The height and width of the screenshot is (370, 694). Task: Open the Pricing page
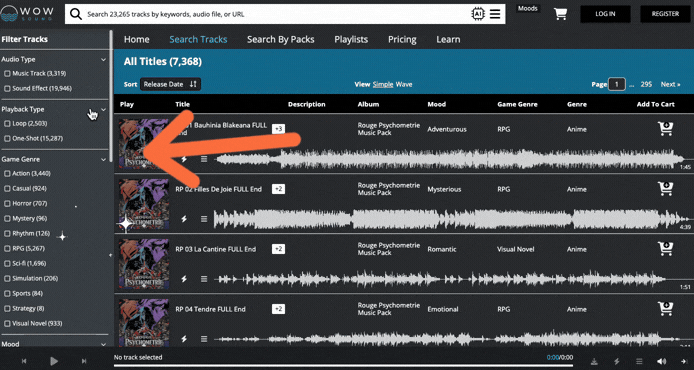tap(402, 39)
